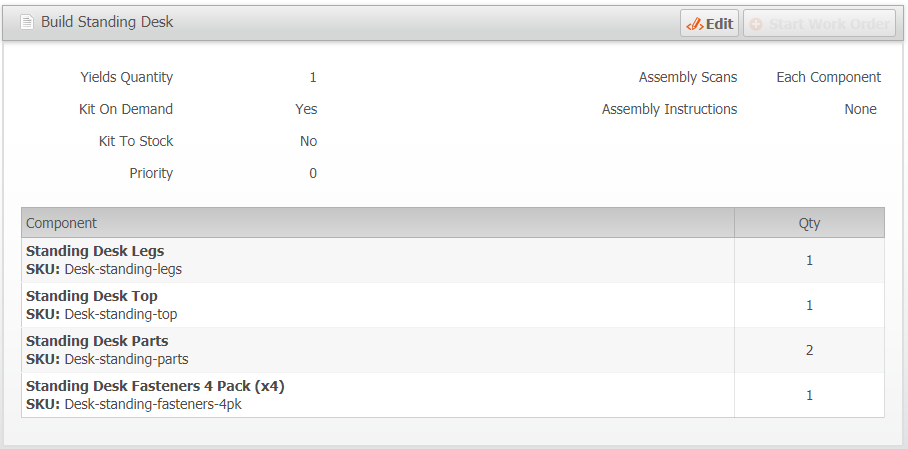Click the pencil icon on Edit button
Screen dimensions: 908x449
pyautogui.click(x=694, y=24)
